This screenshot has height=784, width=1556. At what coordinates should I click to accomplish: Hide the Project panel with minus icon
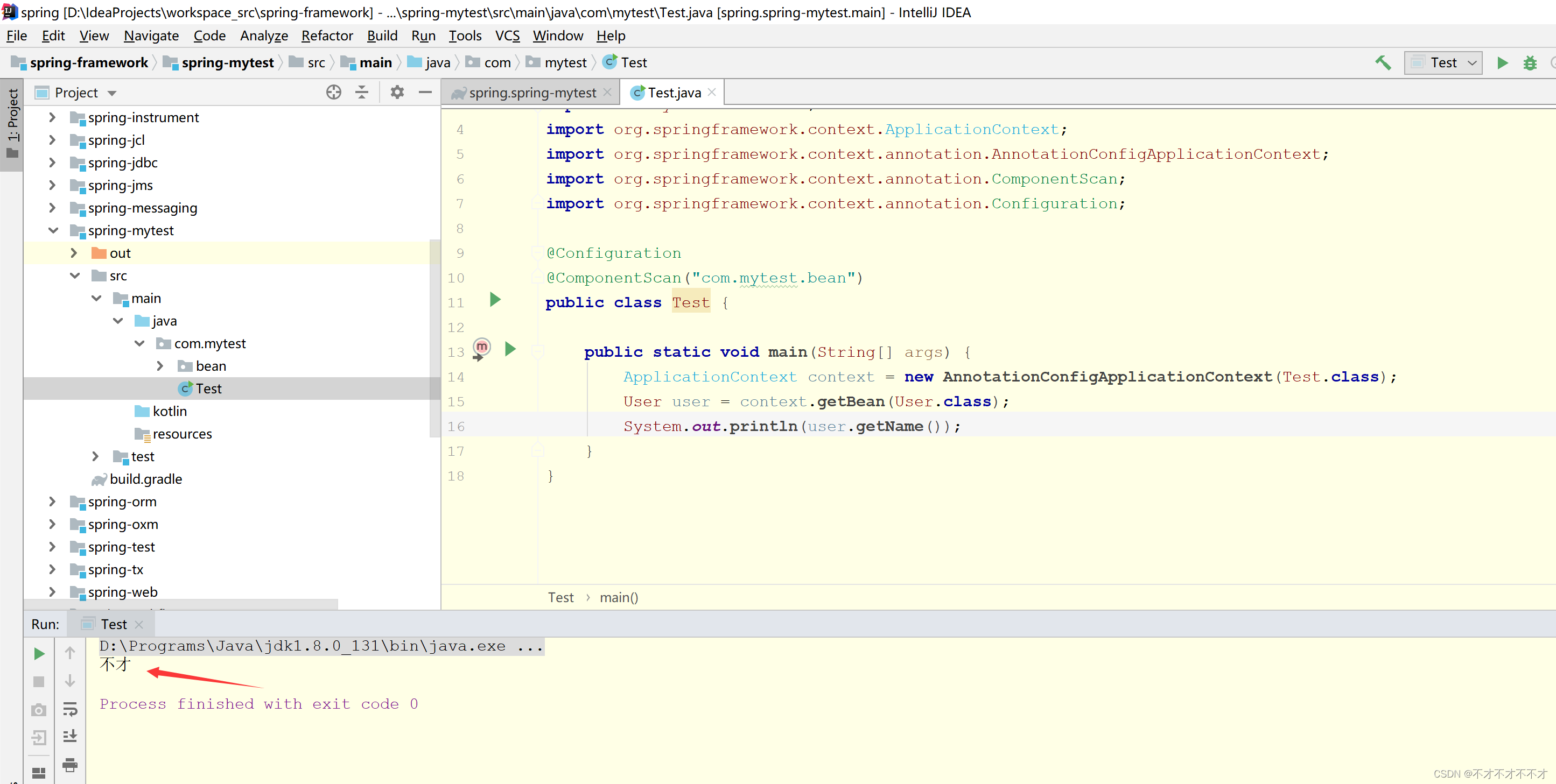click(425, 91)
